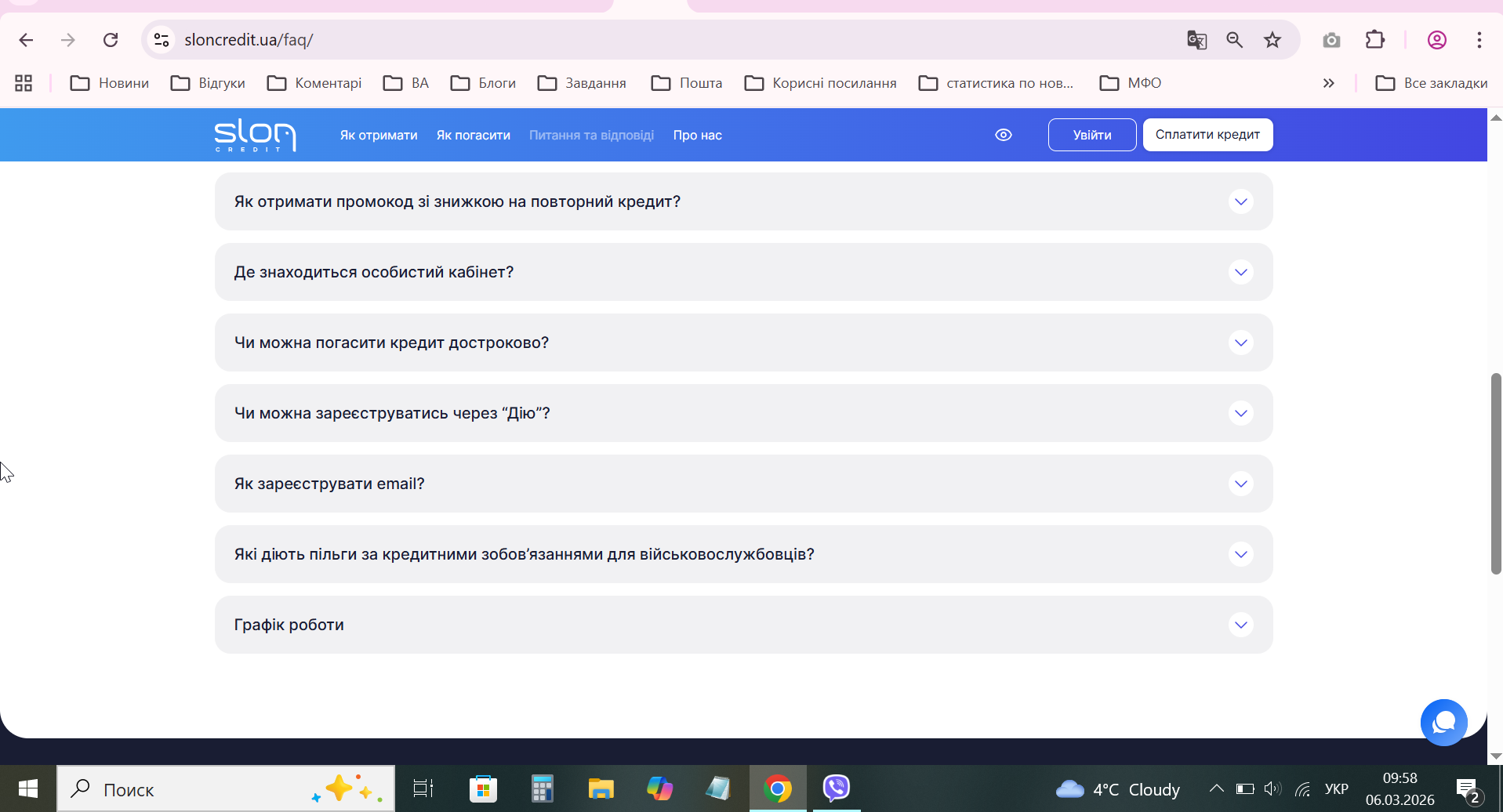Screen dimensions: 1503x812
Task: Open File Explorer from the taskbar
Action: (601, 788)
